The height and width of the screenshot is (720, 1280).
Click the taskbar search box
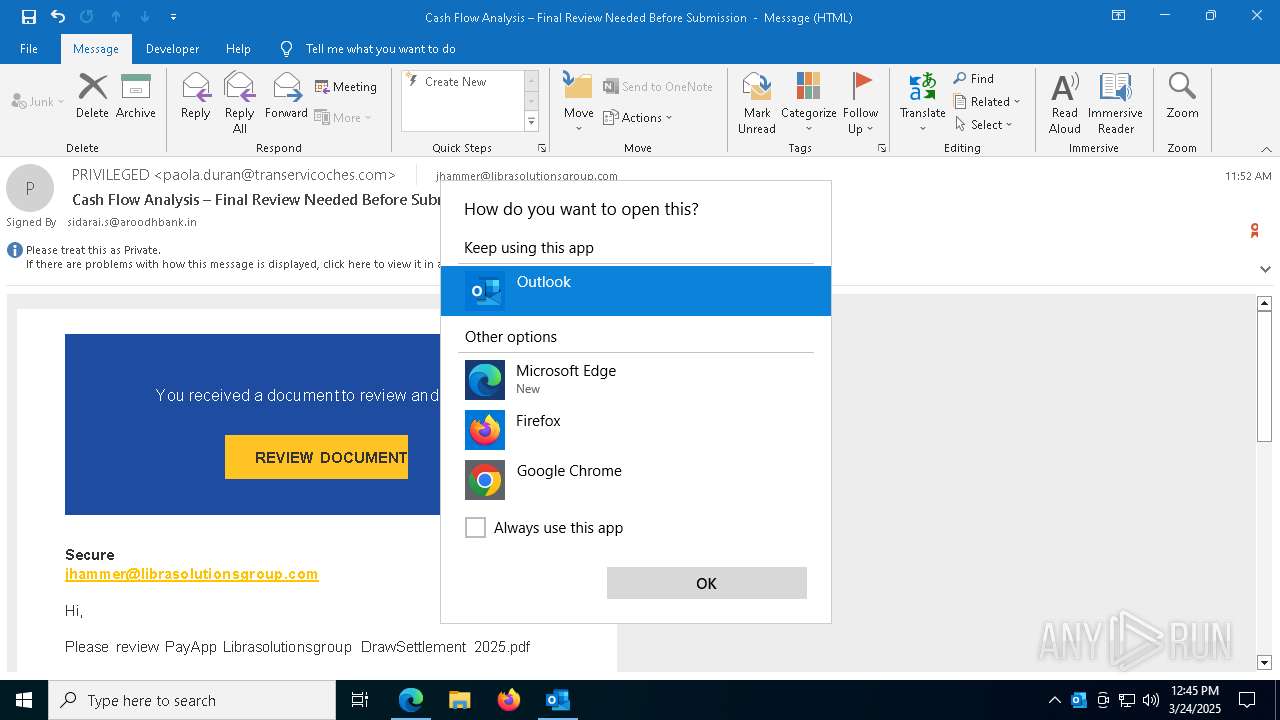(x=192, y=700)
